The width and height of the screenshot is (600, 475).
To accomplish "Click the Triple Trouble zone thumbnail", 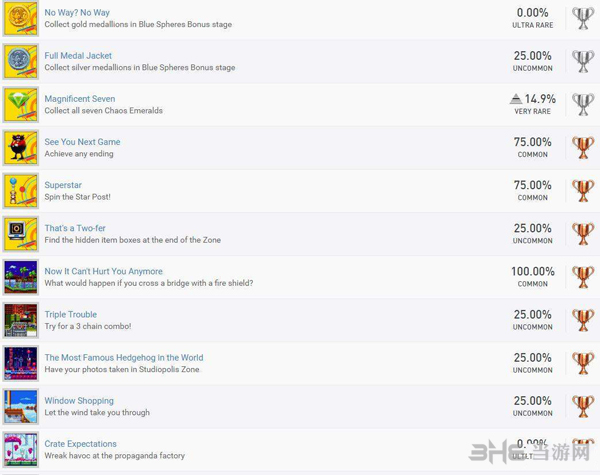I will (21, 320).
